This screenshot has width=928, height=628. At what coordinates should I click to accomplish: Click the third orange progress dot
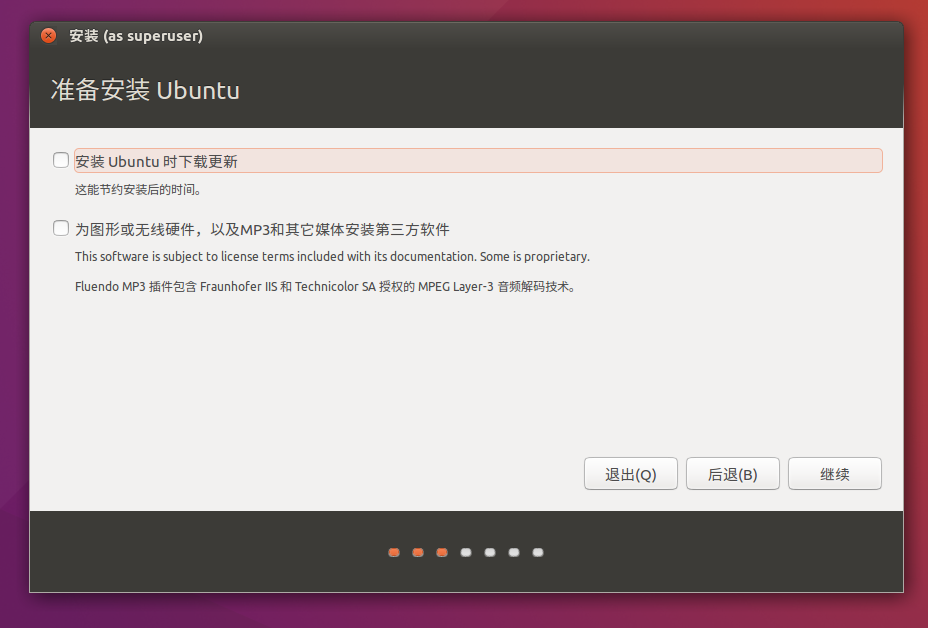pos(441,551)
